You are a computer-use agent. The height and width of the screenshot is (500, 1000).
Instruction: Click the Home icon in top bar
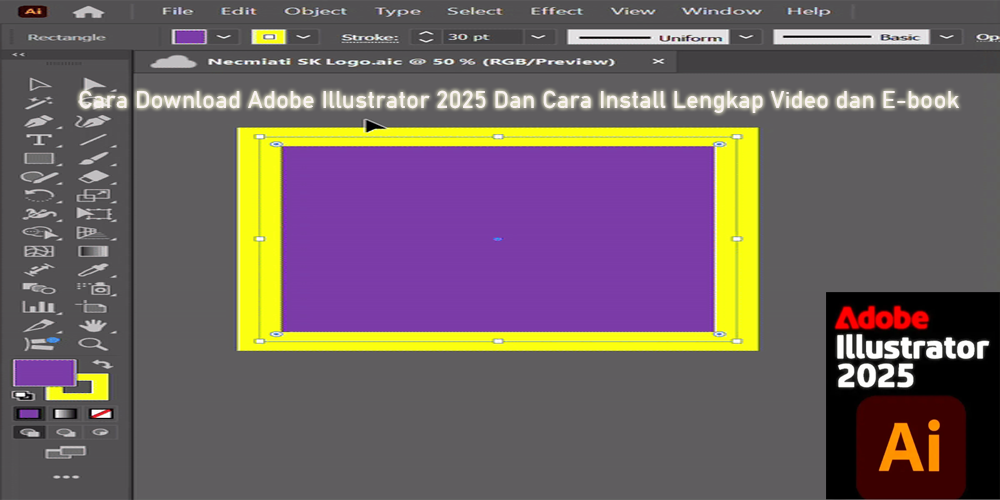pos(89,11)
